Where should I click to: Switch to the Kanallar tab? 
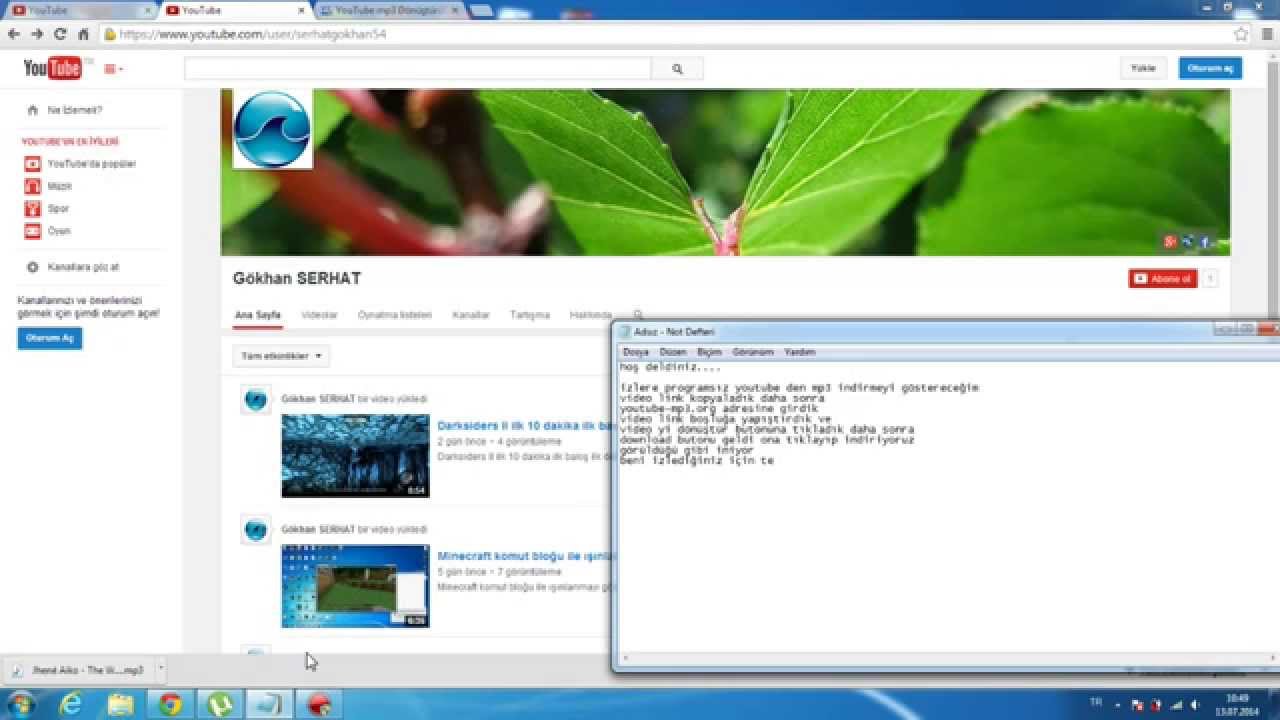pos(471,315)
